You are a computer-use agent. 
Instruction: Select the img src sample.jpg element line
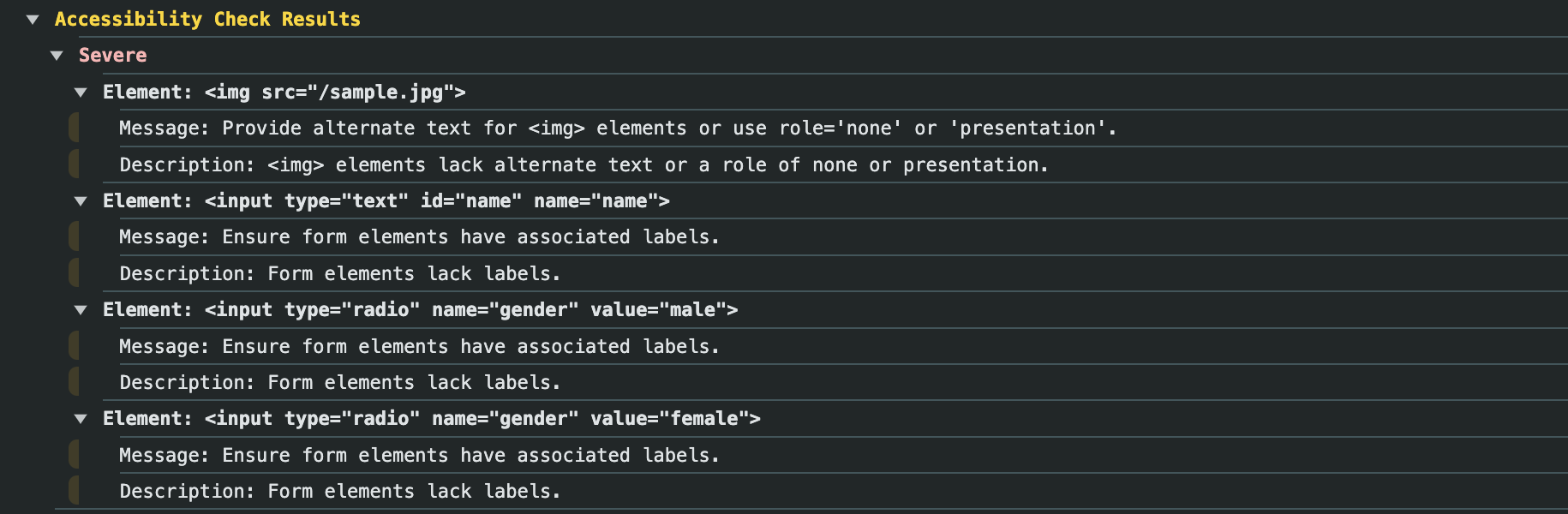tap(284, 93)
